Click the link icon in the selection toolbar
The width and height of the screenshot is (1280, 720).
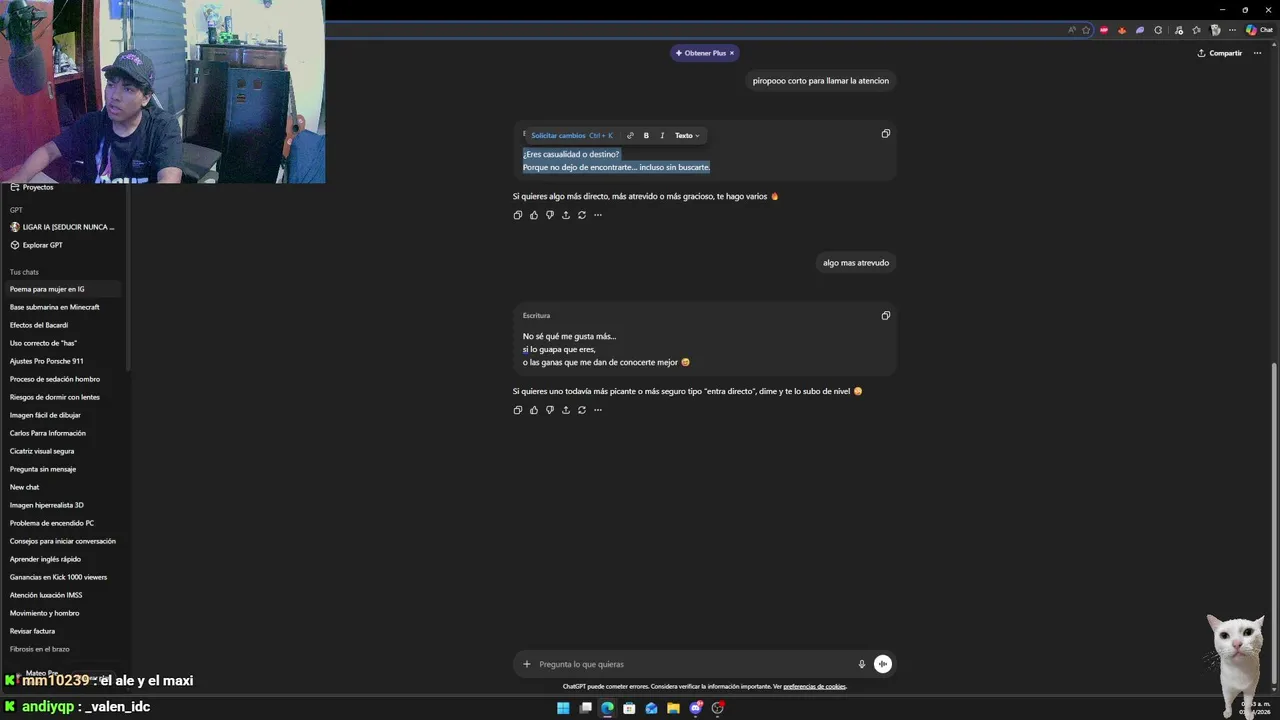click(630, 136)
